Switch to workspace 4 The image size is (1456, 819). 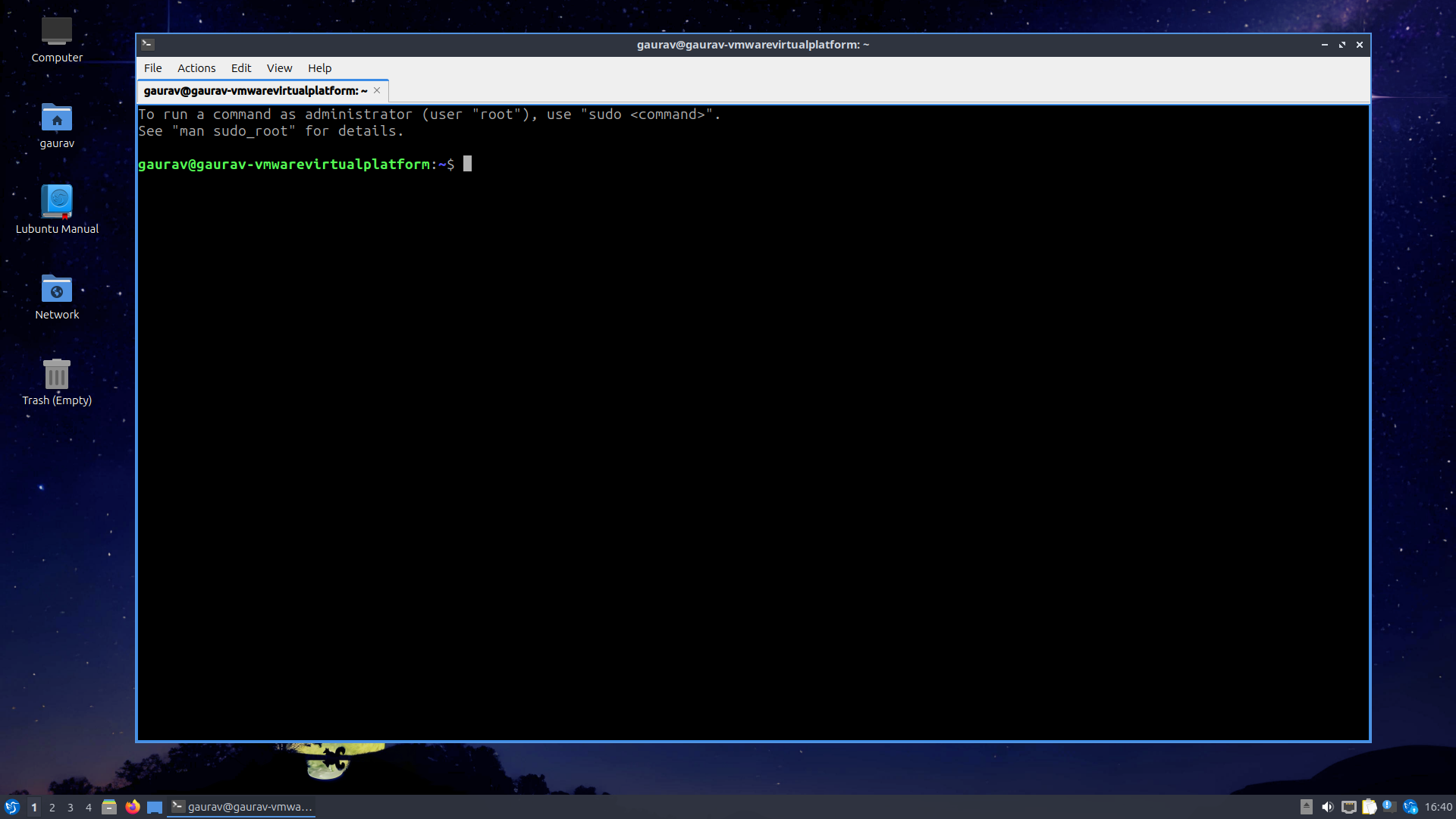89,808
